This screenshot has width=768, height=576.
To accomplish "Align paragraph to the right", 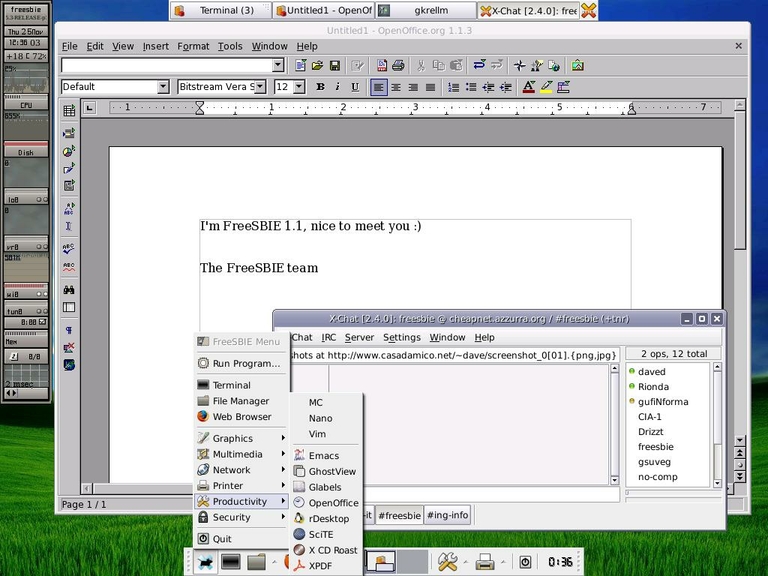I will (x=413, y=87).
